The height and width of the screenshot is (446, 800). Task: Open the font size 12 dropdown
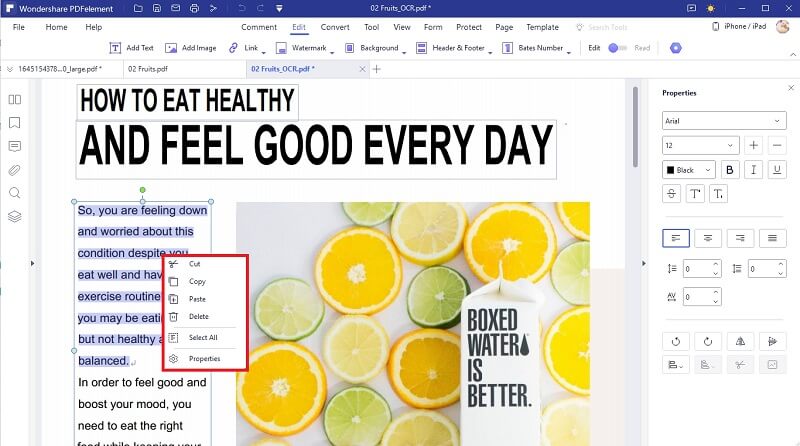tap(700, 145)
